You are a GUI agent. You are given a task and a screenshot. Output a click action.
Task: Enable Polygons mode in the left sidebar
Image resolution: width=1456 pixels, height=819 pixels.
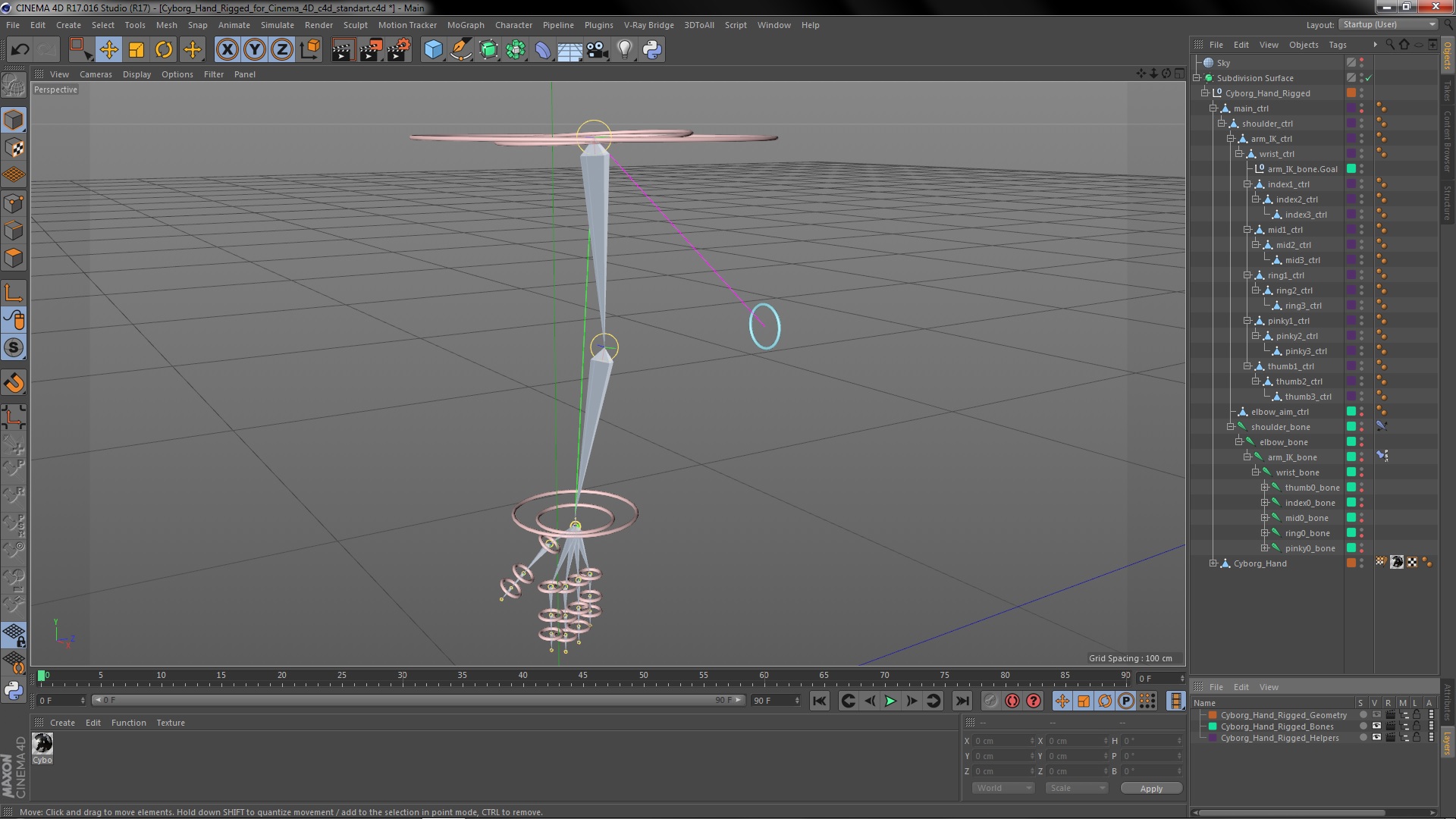click(14, 259)
